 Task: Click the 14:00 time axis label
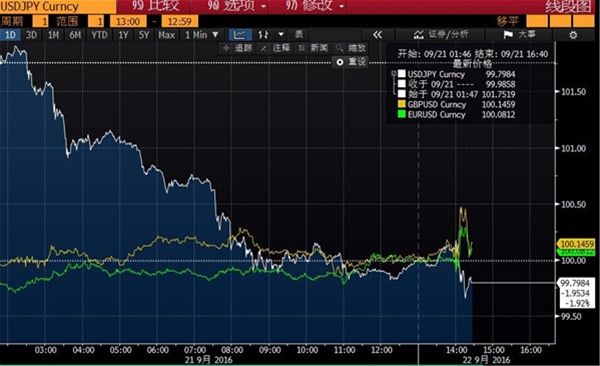point(456,350)
